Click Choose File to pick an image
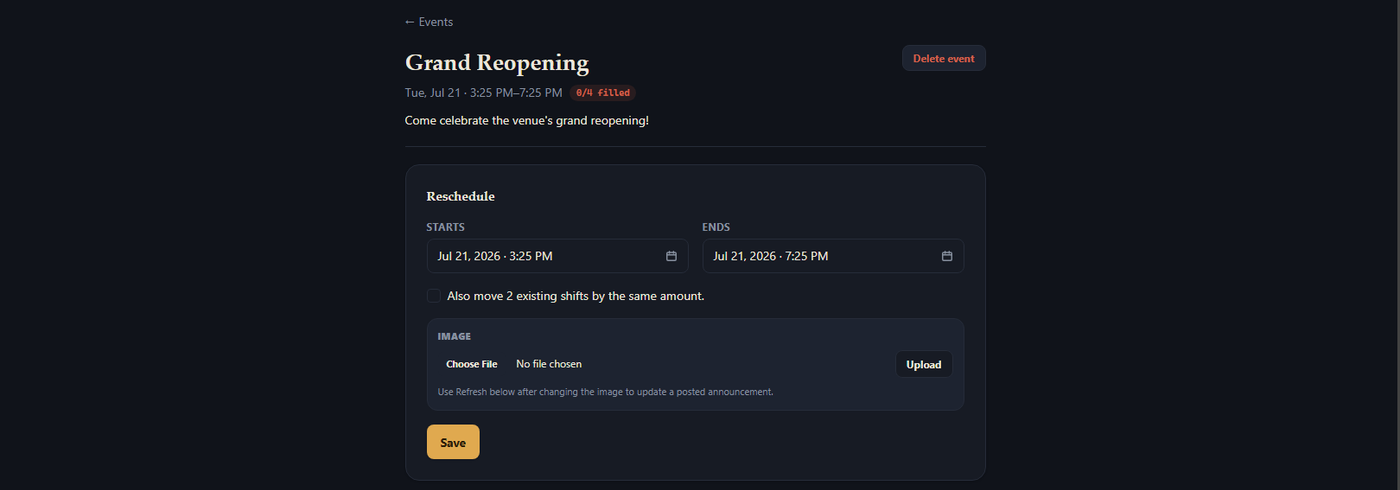1400x490 pixels. point(471,364)
